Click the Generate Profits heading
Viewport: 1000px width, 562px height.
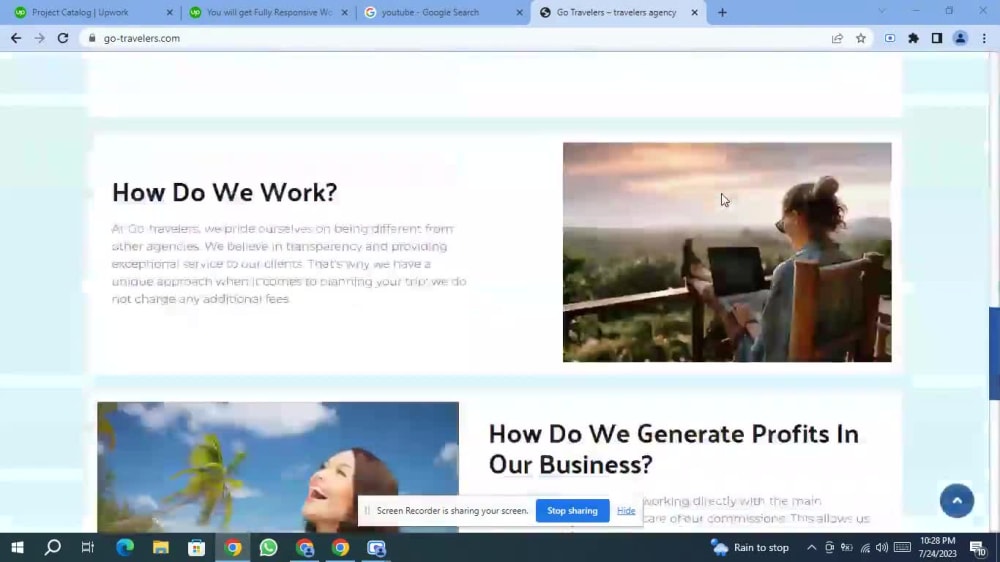(x=673, y=449)
